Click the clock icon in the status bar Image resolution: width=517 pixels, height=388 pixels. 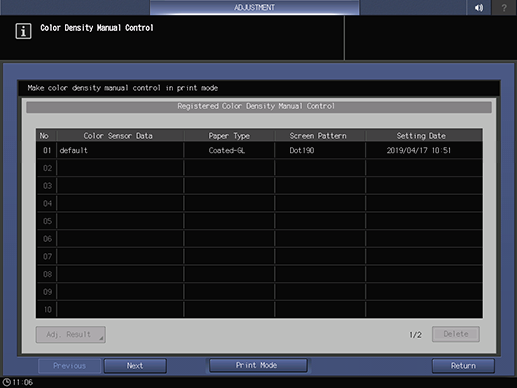coord(6,382)
